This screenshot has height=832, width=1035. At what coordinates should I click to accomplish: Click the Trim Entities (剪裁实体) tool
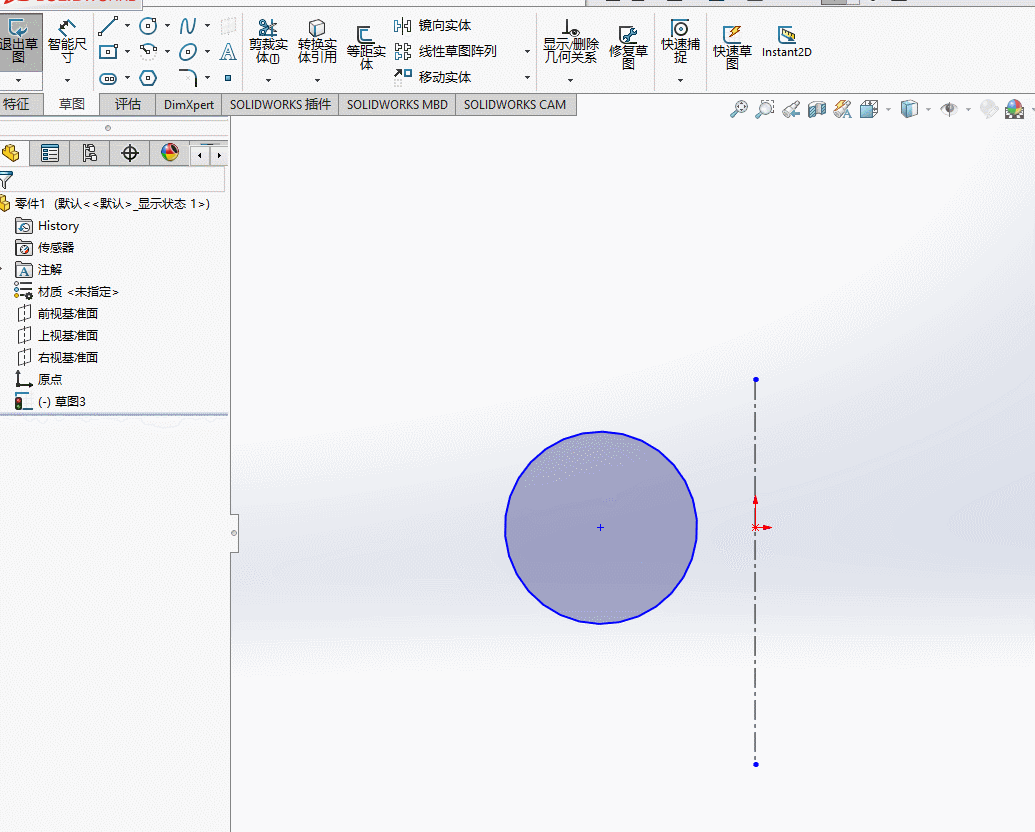pyautogui.click(x=268, y=42)
